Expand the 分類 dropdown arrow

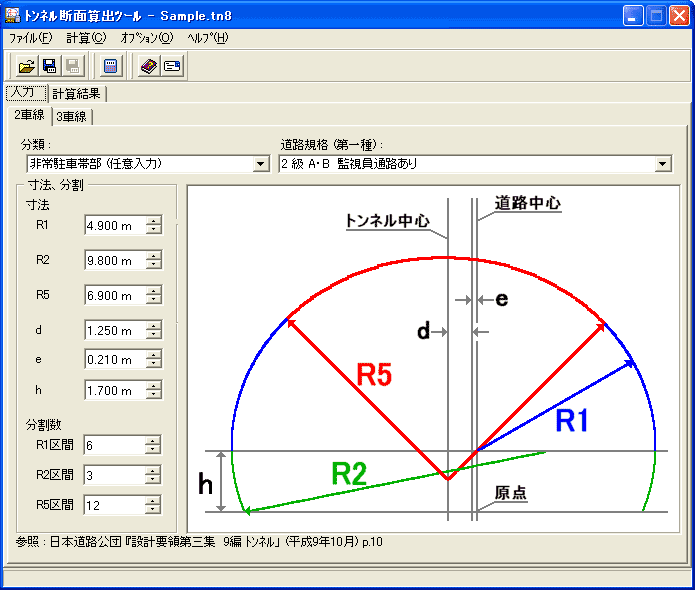[261, 164]
